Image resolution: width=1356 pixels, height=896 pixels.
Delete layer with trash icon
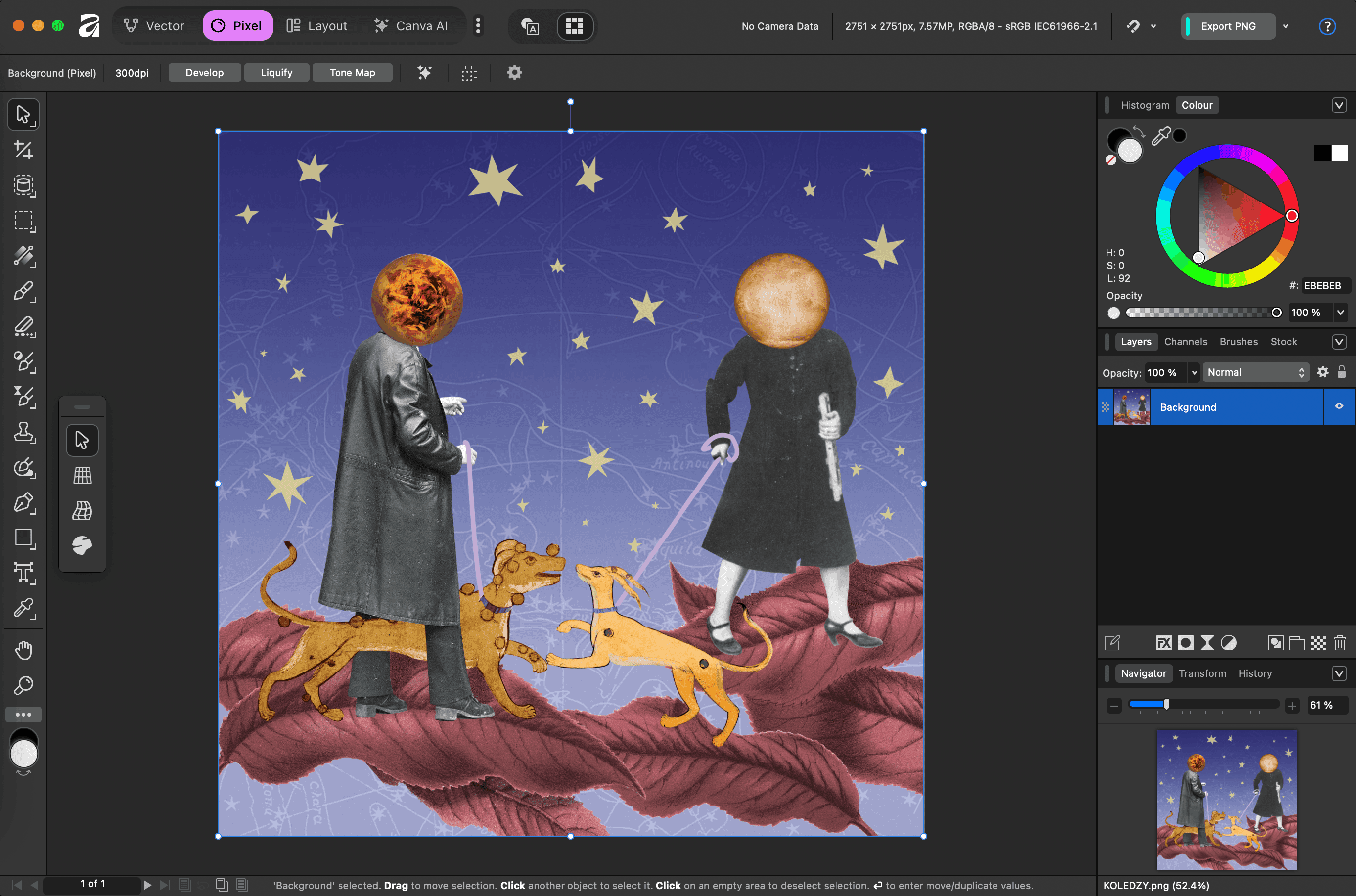pyautogui.click(x=1340, y=643)
